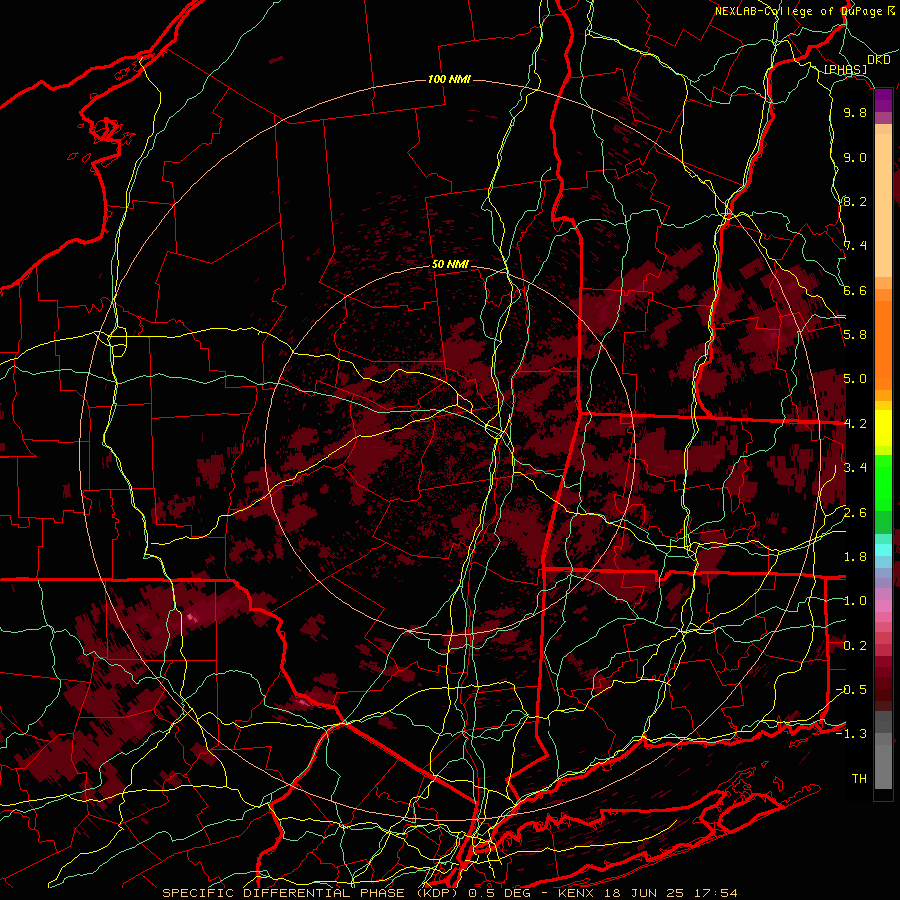Click the -0.5 value on color scale
The height and width of the screenshot is (900, 900).
851,690
